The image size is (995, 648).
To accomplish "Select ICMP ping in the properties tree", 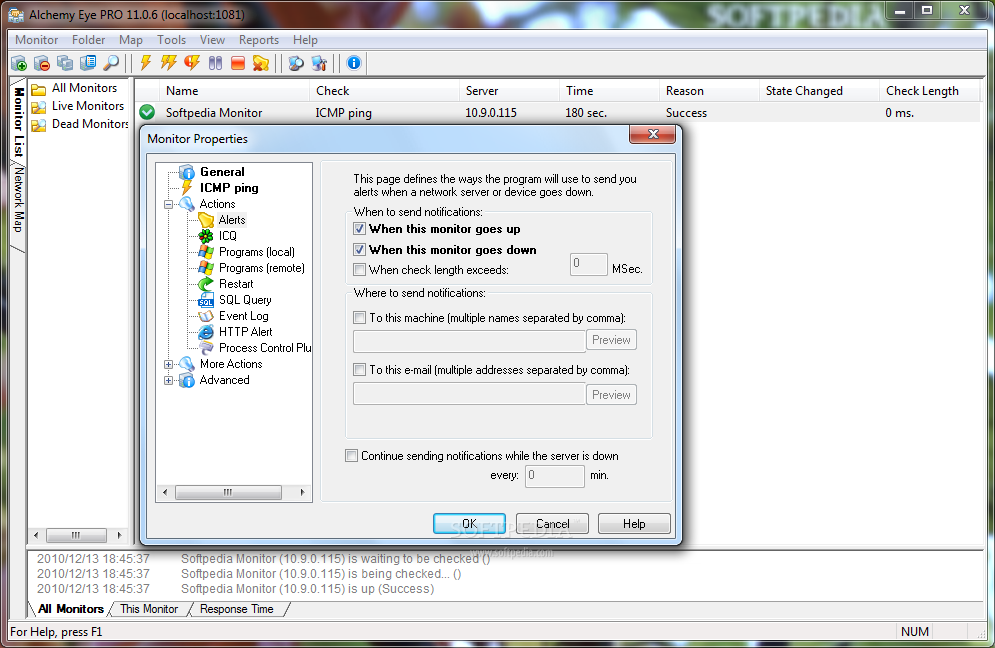I will click(x=228, y=188).
